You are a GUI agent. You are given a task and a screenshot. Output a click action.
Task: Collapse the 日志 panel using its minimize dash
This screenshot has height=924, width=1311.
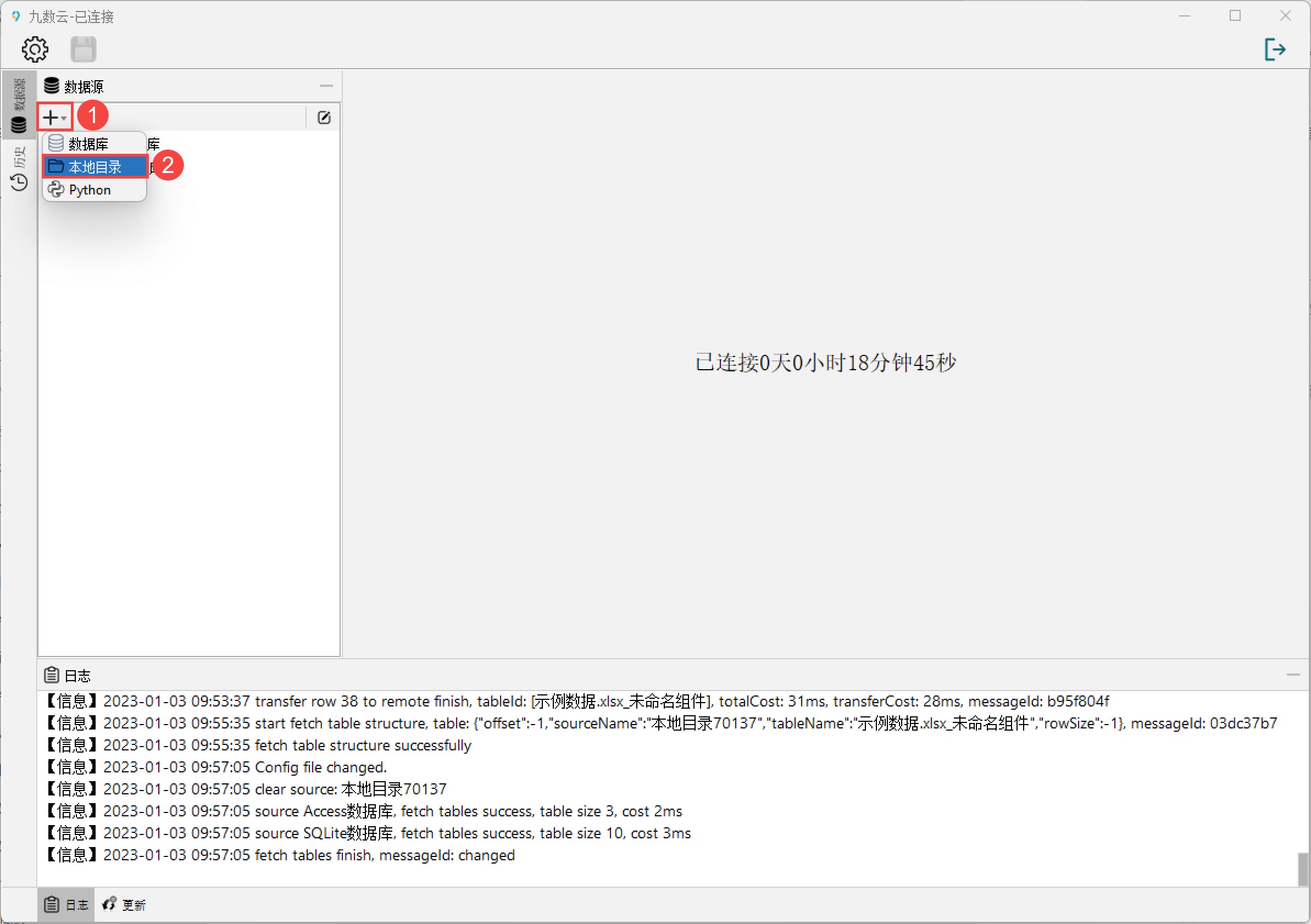pyautogui.click(x=1293, y=675)
